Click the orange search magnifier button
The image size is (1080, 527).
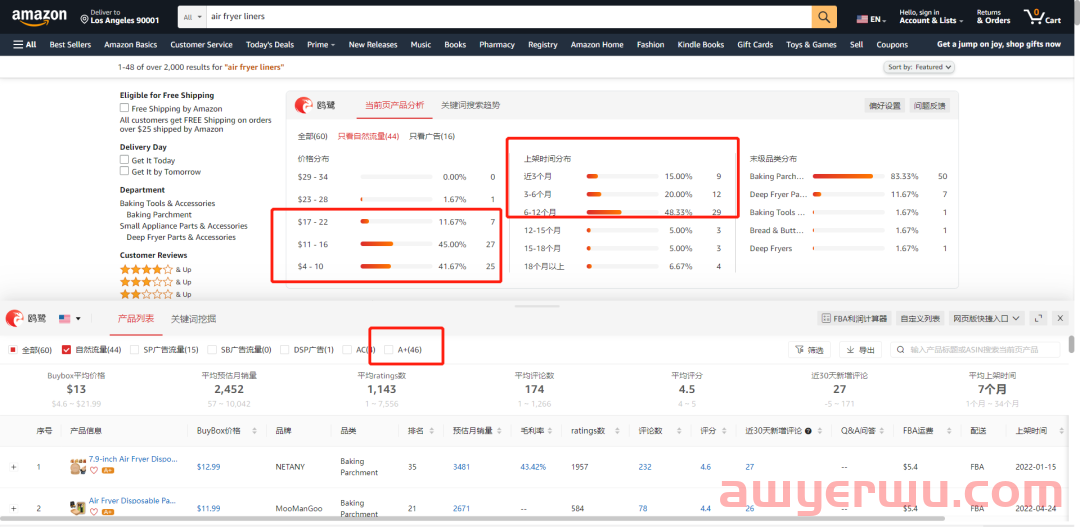click(824, 17)
